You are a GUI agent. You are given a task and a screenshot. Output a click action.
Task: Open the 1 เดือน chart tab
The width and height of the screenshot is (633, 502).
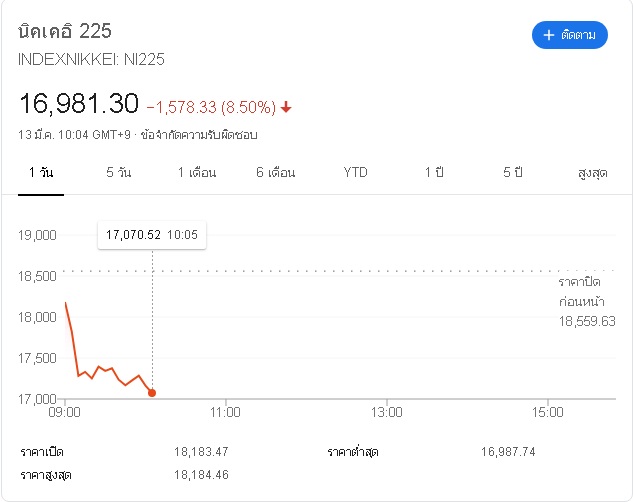click(x=197, y=172)
